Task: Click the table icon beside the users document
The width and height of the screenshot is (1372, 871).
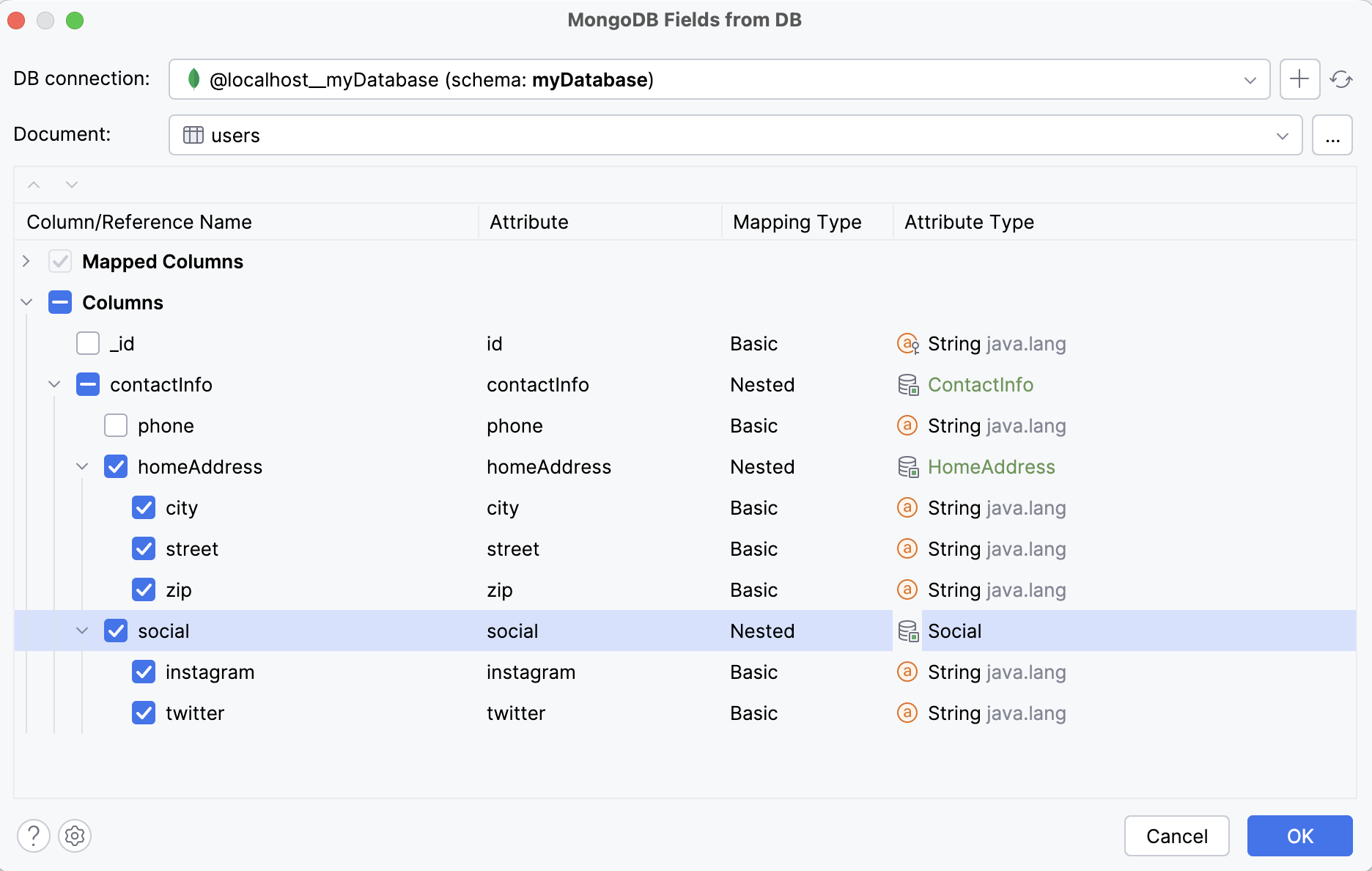Action: point(193,135)
